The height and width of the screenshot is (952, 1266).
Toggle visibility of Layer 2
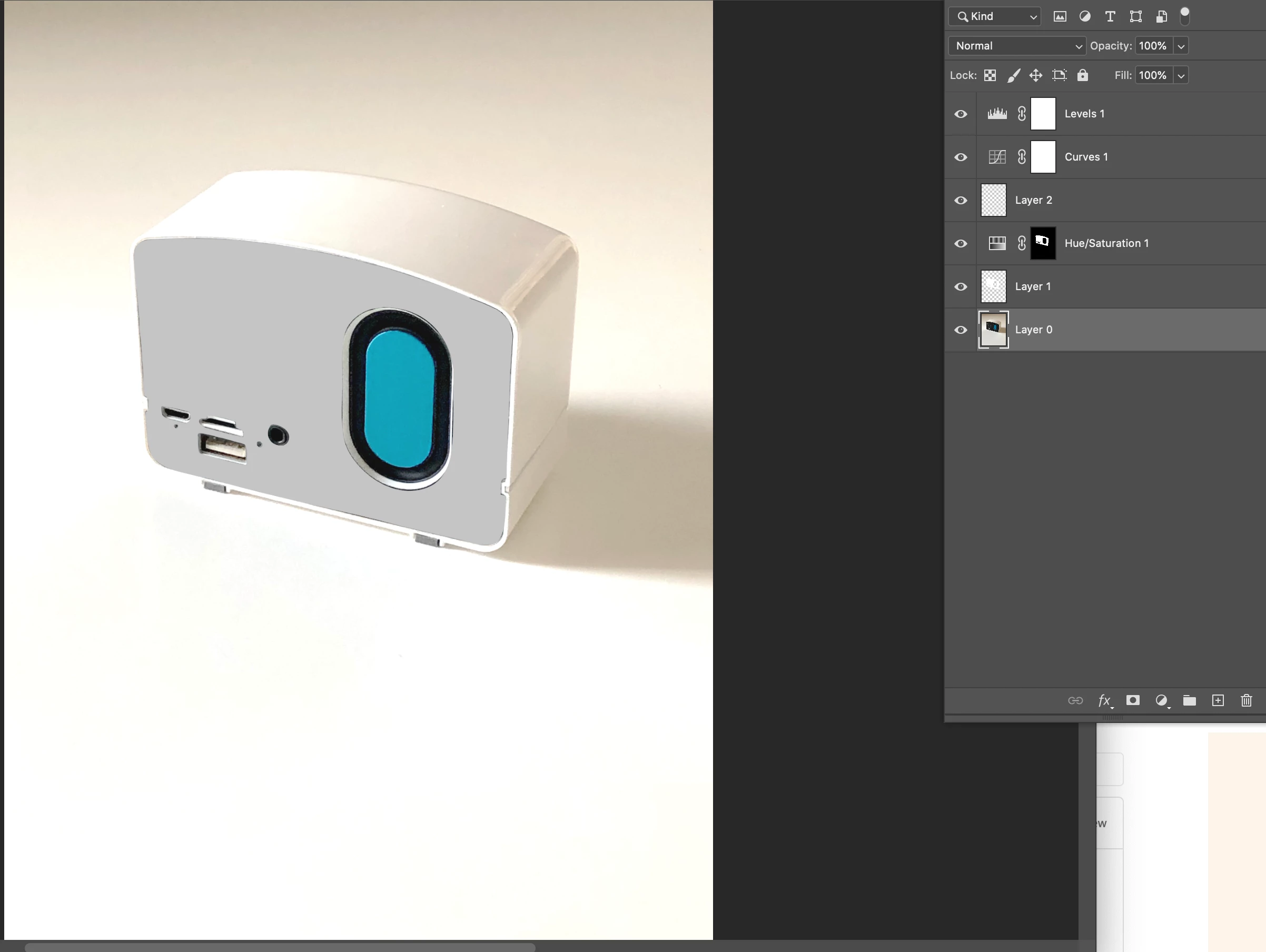point(961,200)
